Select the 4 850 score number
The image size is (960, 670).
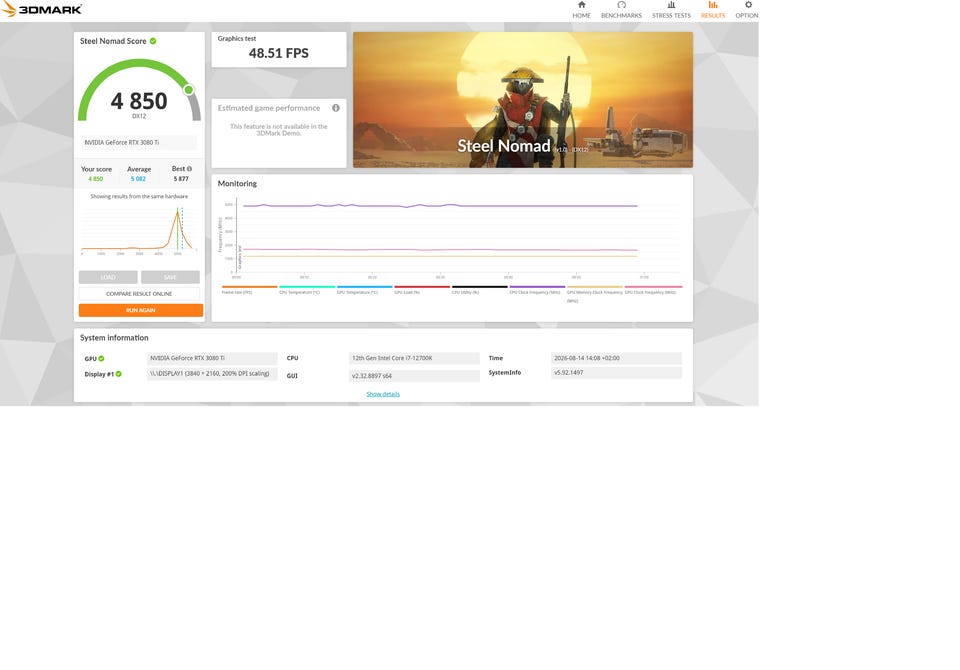coord(139,101)
